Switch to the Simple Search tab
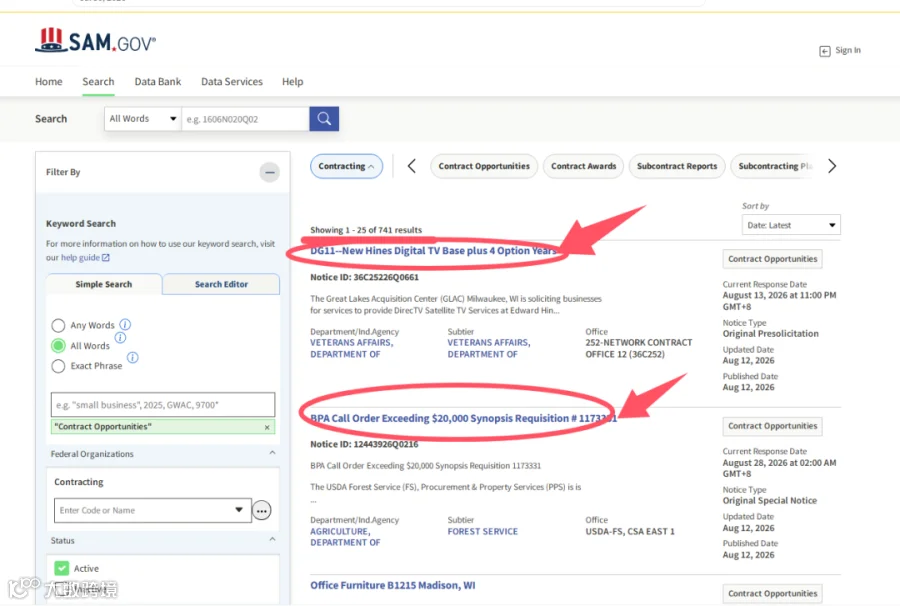 tap(104, 284)
